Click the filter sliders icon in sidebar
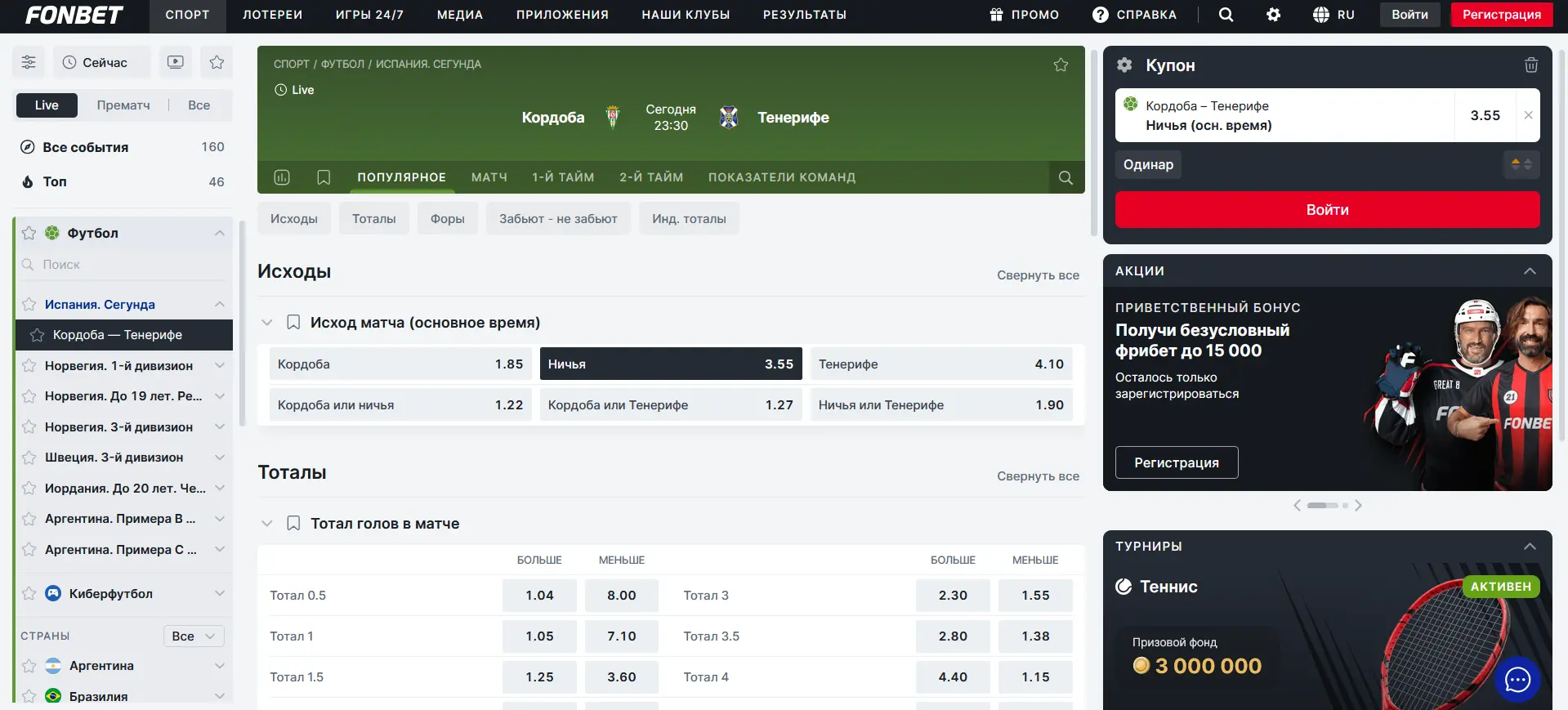 (x=29, y=62)
